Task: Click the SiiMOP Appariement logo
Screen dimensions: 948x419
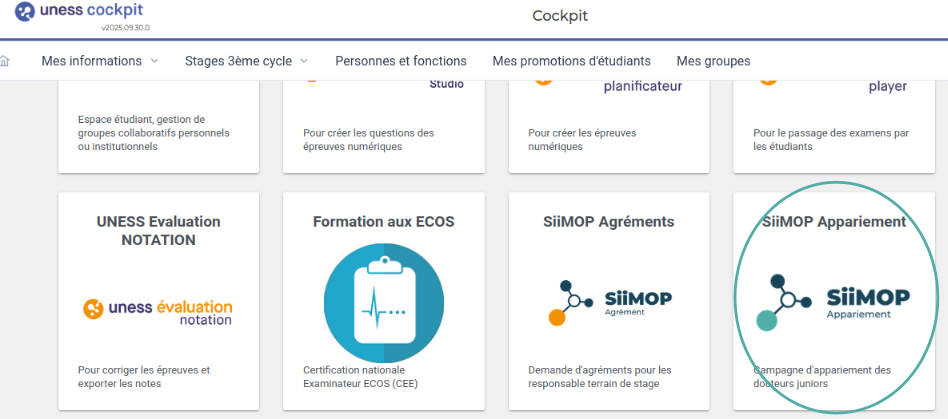Action: [823, 301]
